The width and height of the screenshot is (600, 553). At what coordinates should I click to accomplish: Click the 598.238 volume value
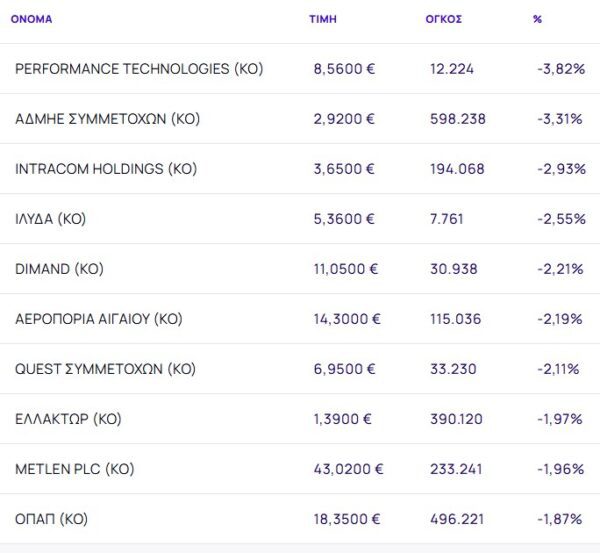457,119
